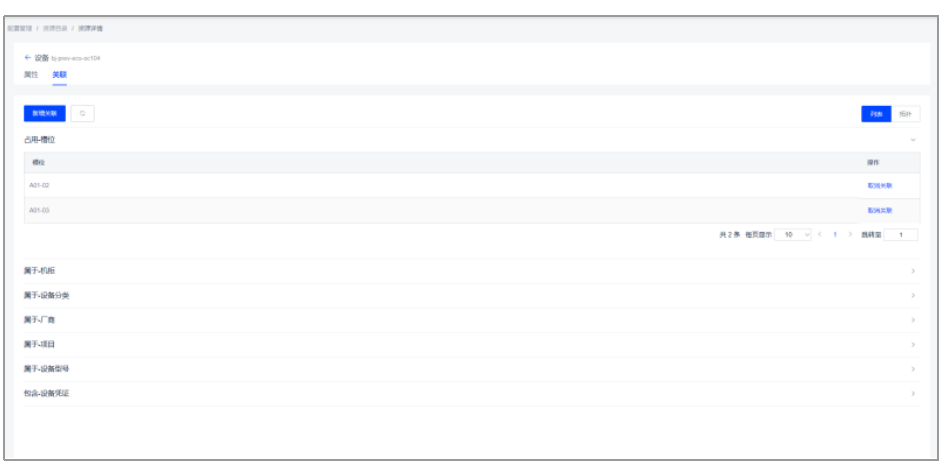Click 取消关联 for slot A01-02
Image resolution: width=946 pixels, height=464 pixels.
[x=880, y=186]
